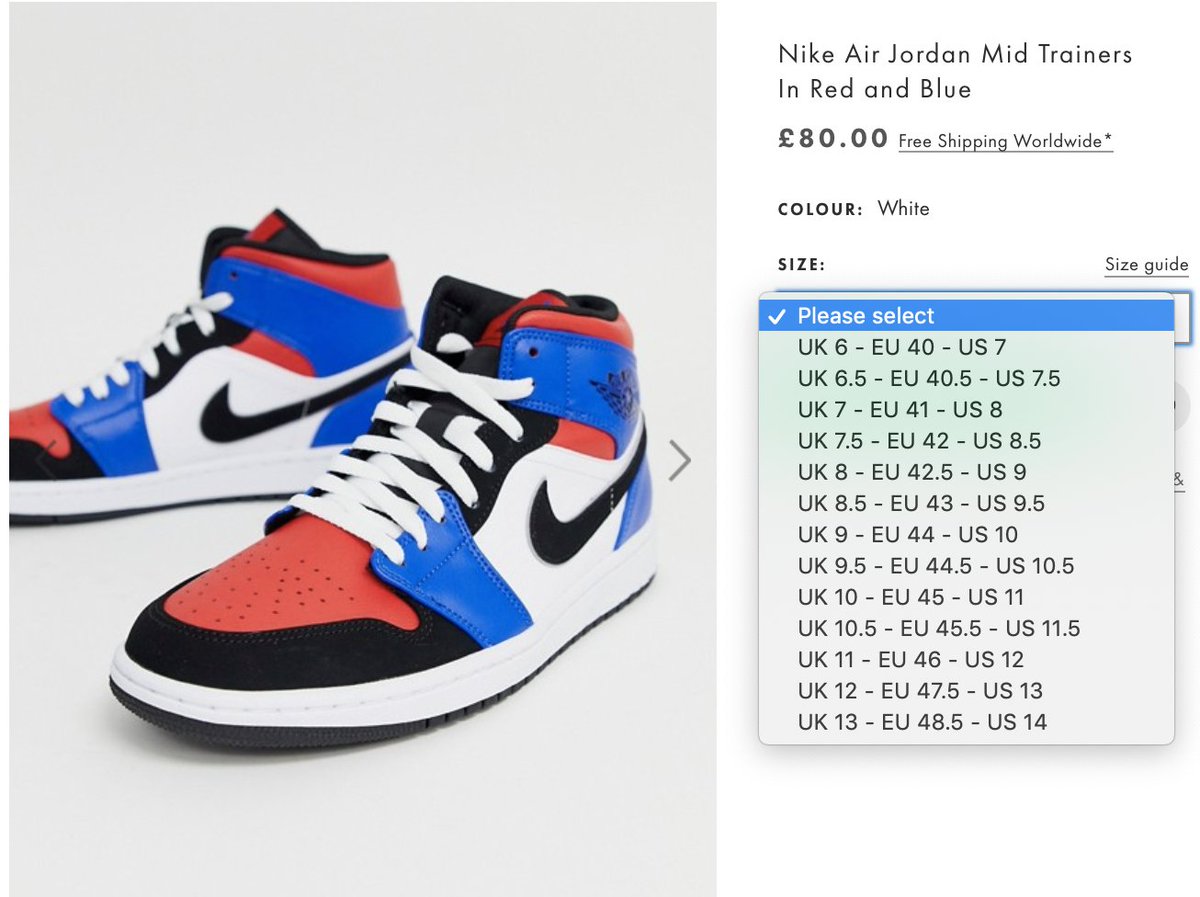Image resolution: width=1200 pixels, height=897 pixels.
Task: Choose size UK 11 - US 12
Action: coord(966,659)
